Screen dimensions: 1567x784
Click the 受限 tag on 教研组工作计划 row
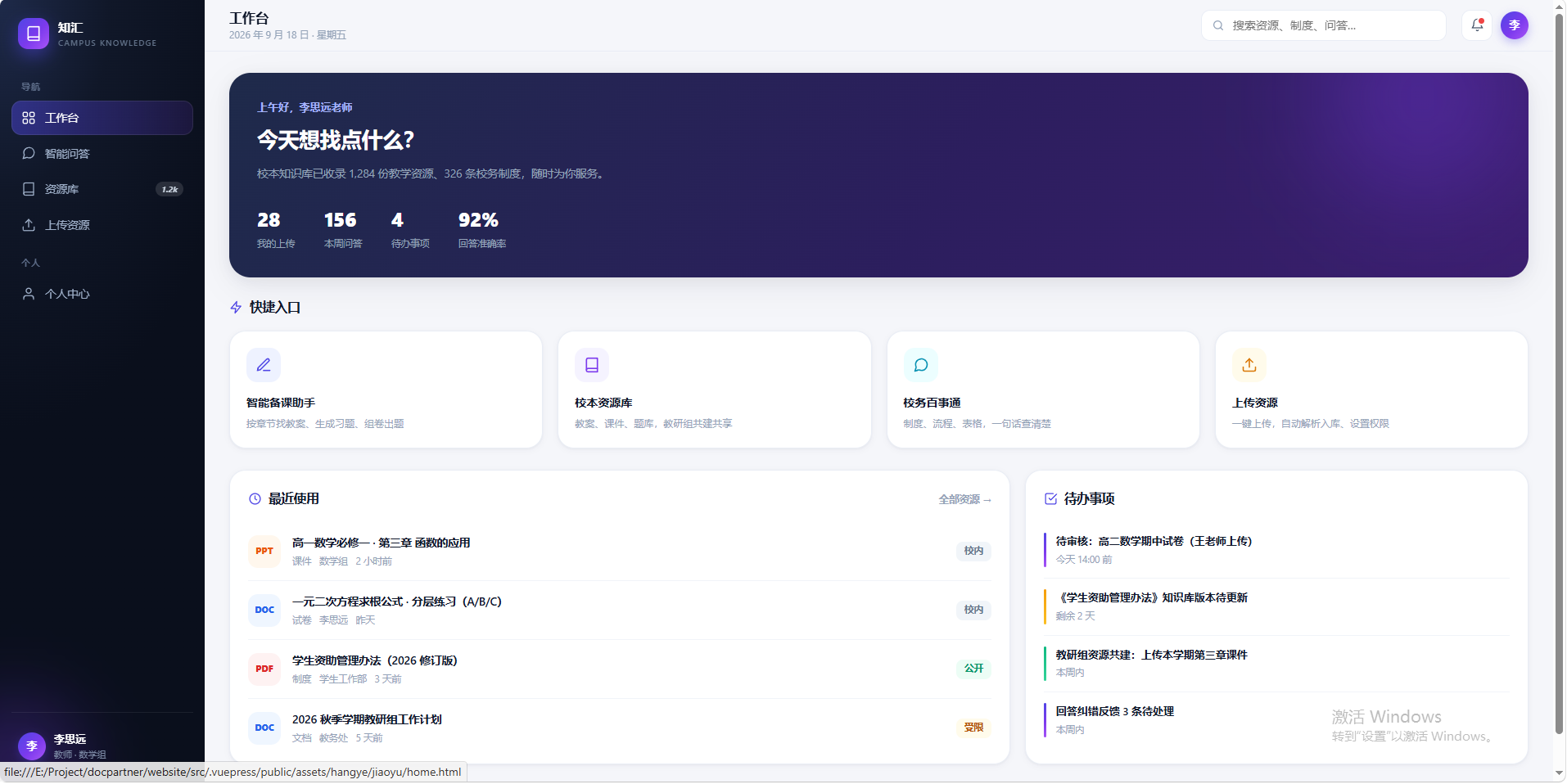tap(973, 728)
